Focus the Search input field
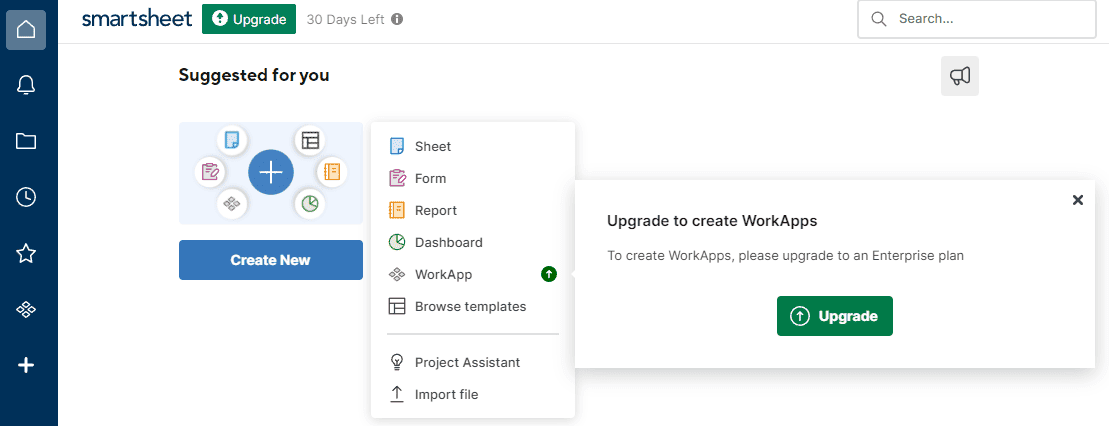 pyautogui.click(x=977, y=19)
